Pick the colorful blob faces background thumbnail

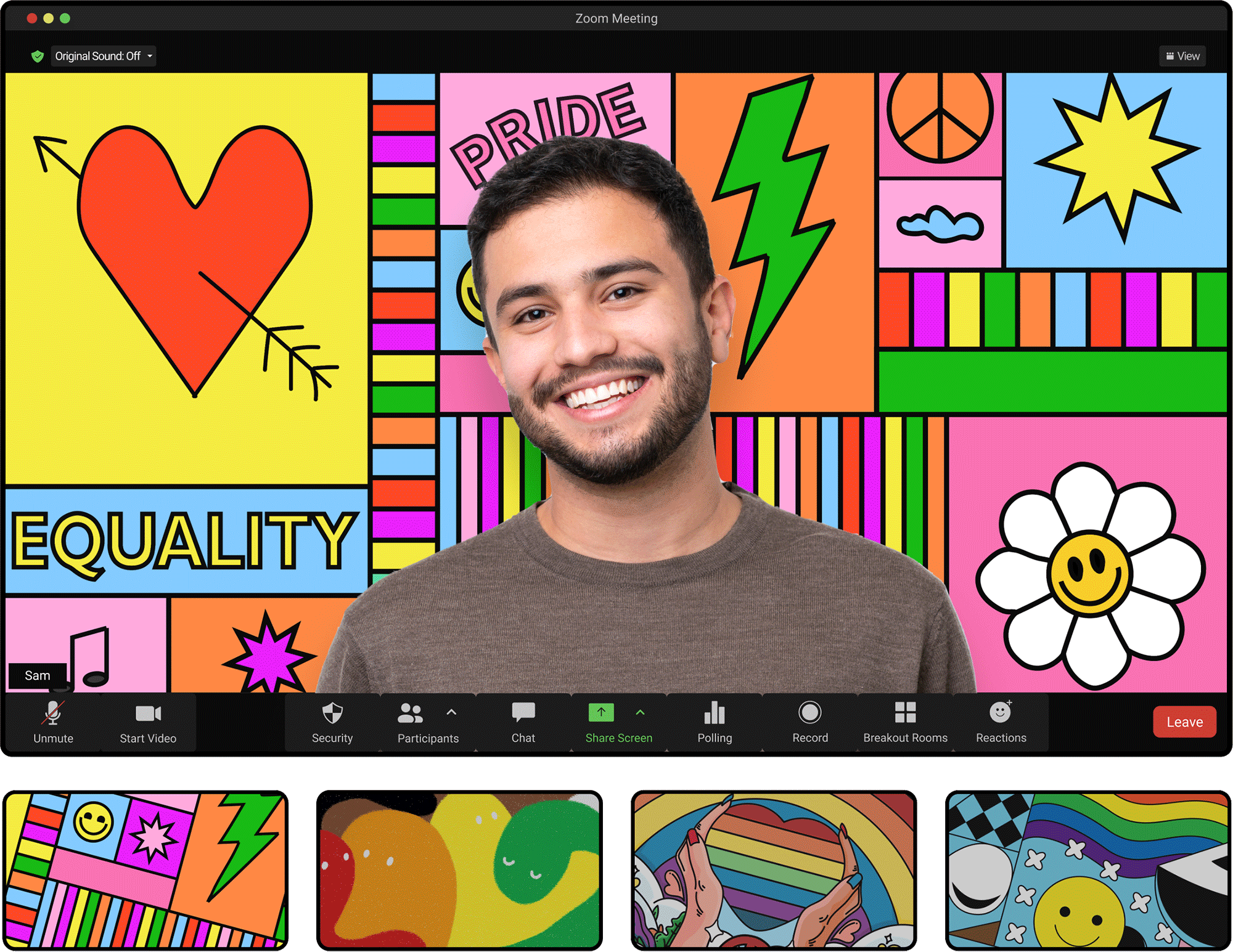(x=459, y=870)
